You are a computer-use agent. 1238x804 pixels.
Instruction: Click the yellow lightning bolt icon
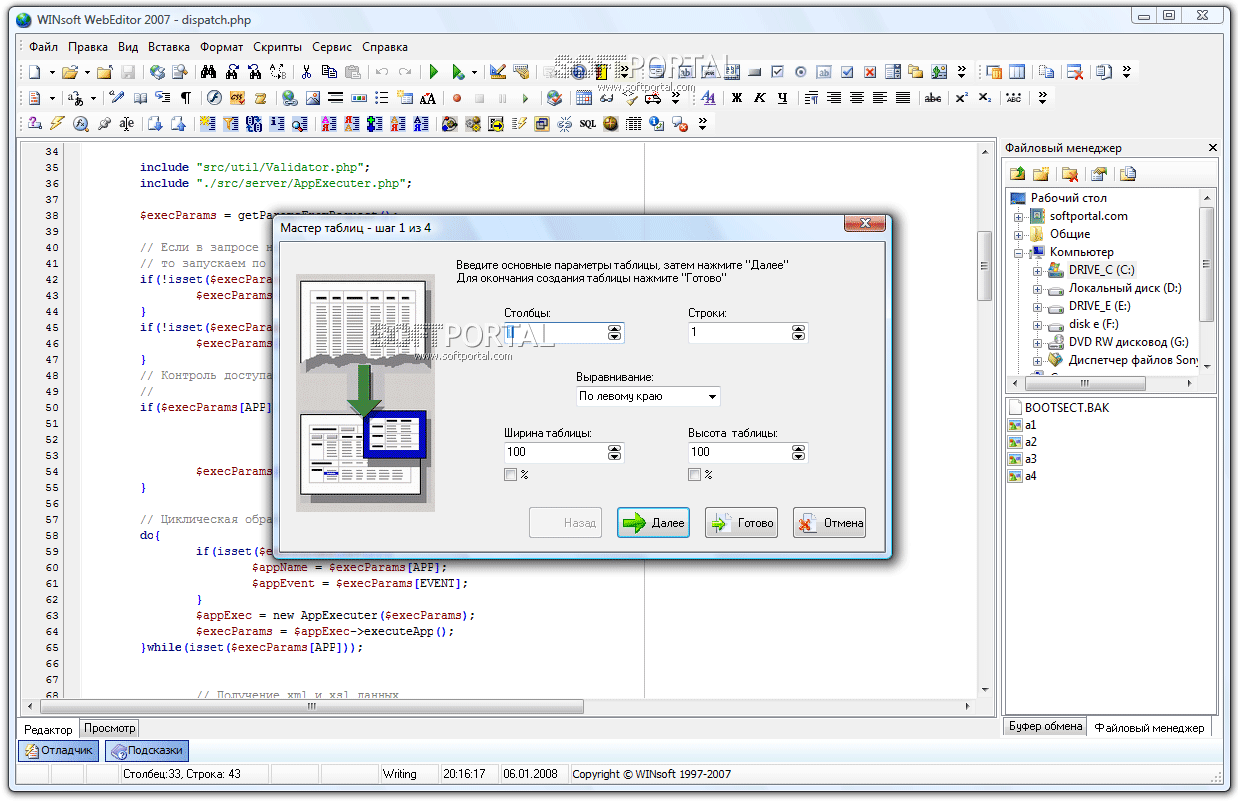57,124
